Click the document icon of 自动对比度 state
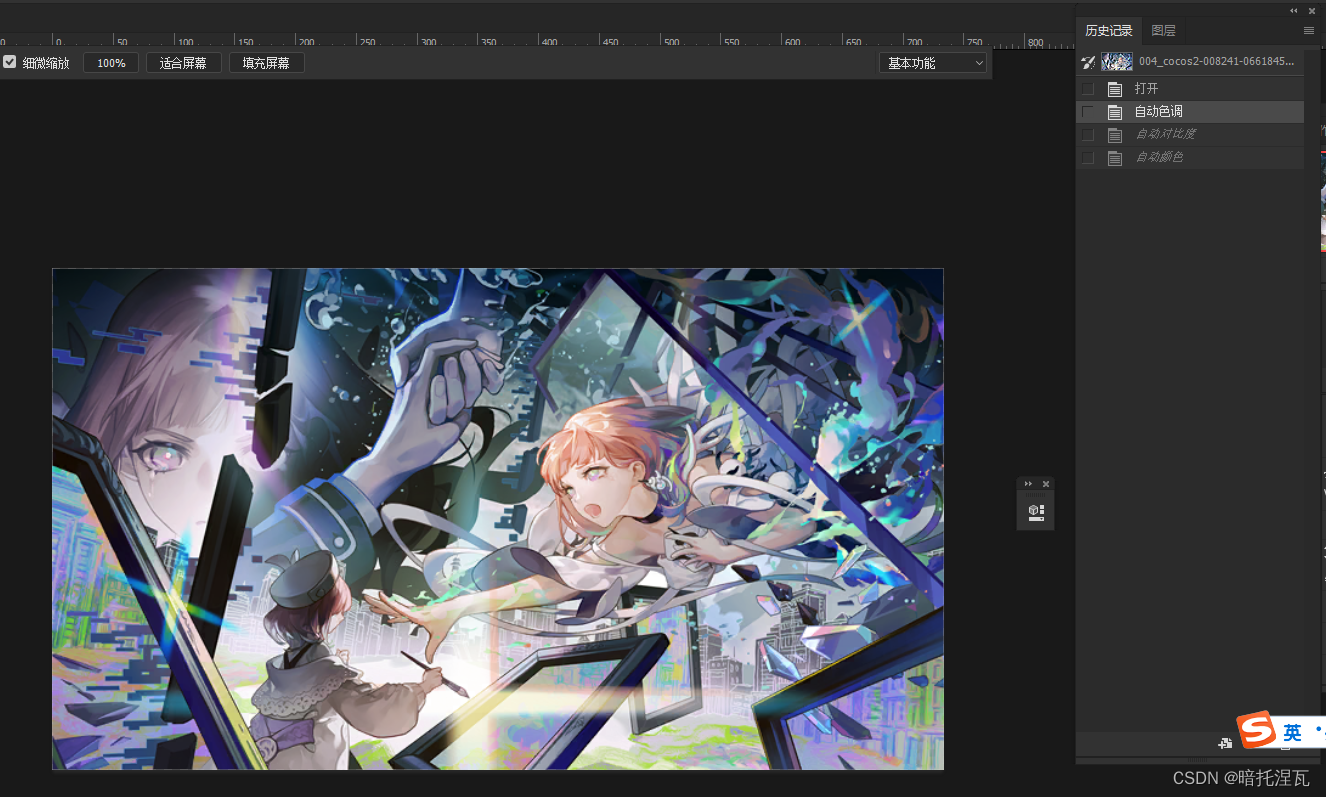 [1115, 135]
